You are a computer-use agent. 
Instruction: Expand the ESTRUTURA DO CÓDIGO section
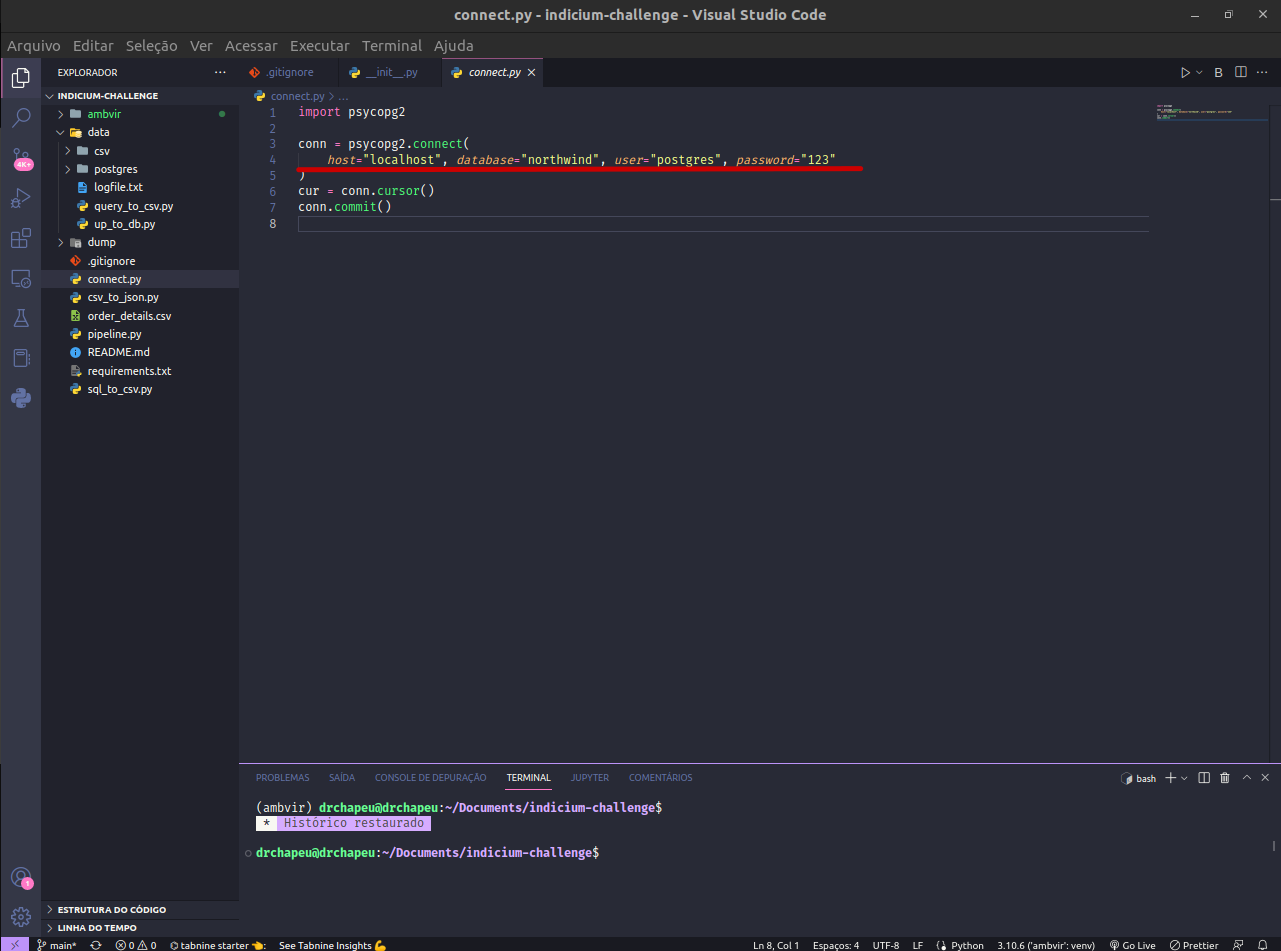[100, 909]
